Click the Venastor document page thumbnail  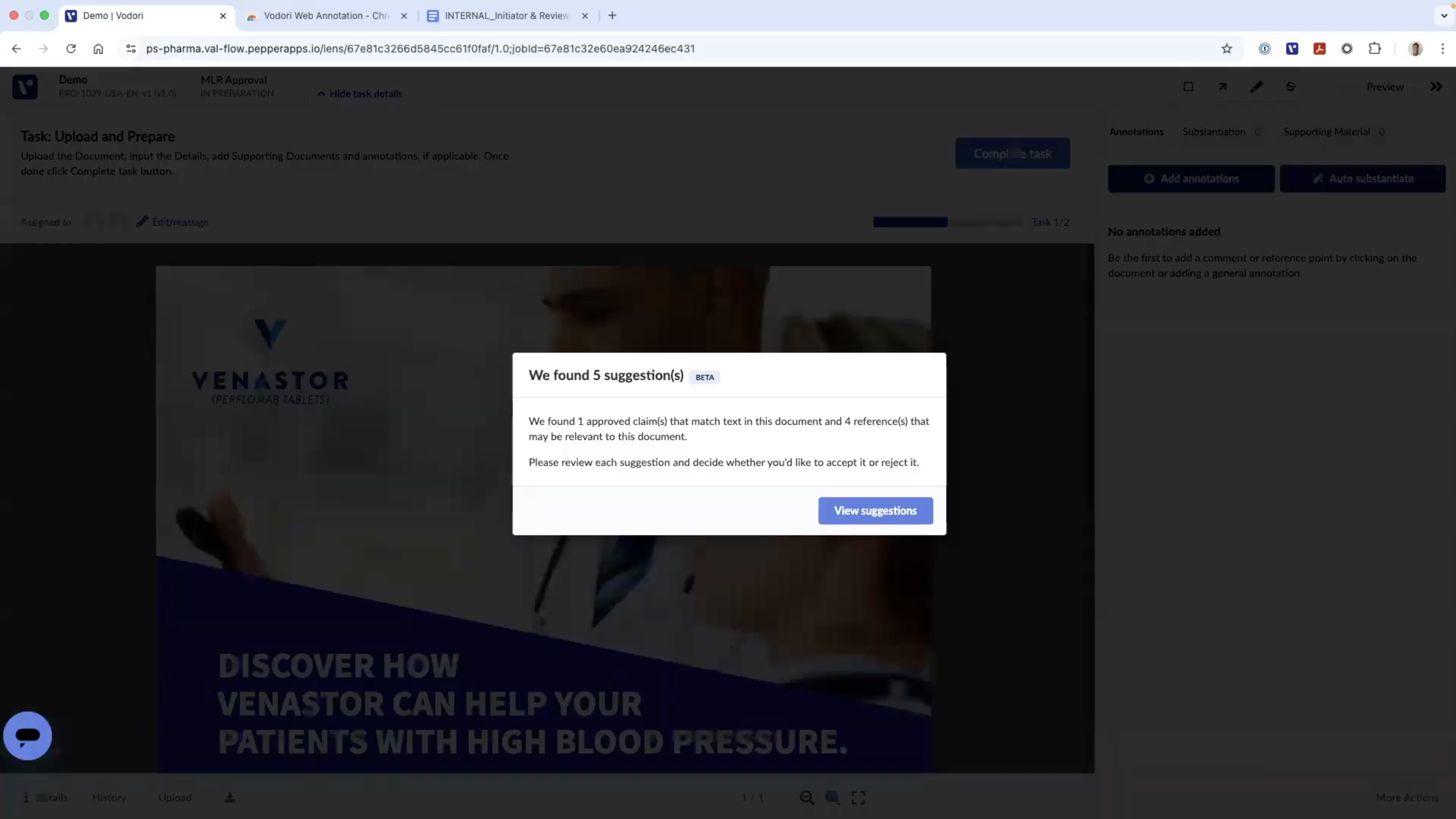pos(543,519)
